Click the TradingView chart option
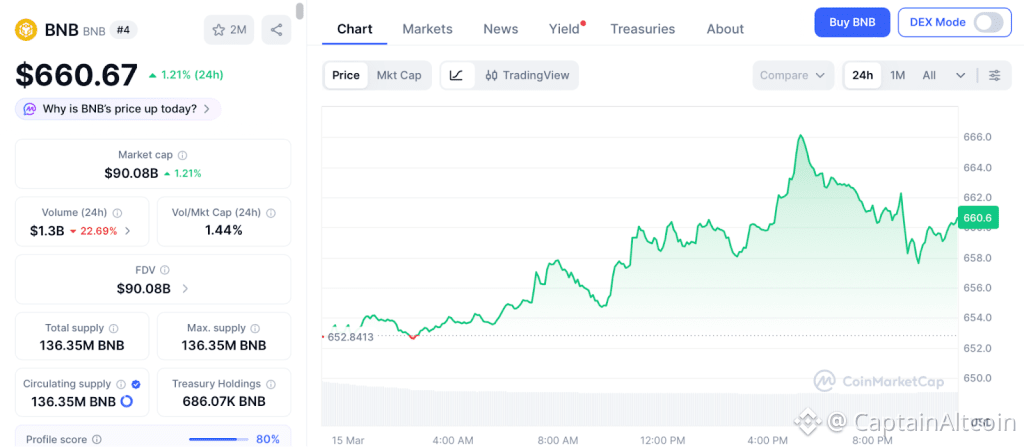The image size is (1024, 447). [527, 75]
